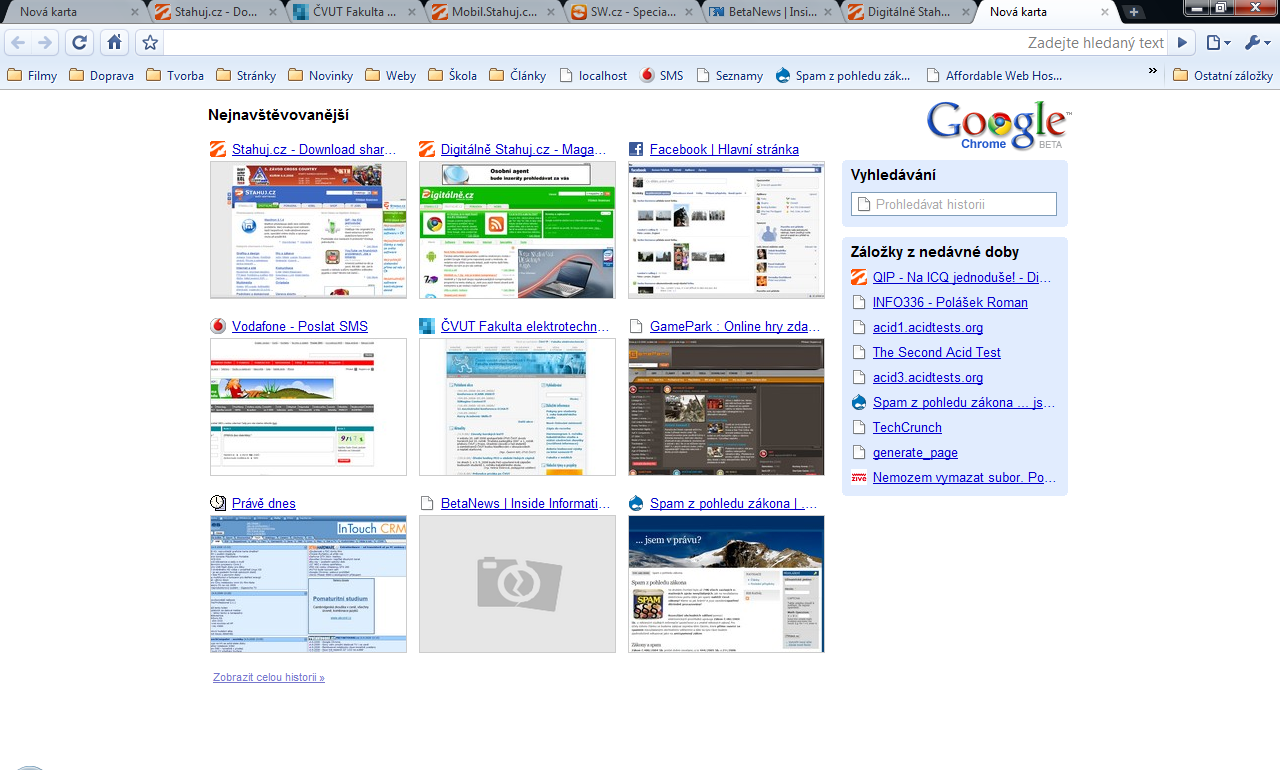Open the generate_page recent bookmark
This screenshot has width=1280, height=770.
(915, 452)
